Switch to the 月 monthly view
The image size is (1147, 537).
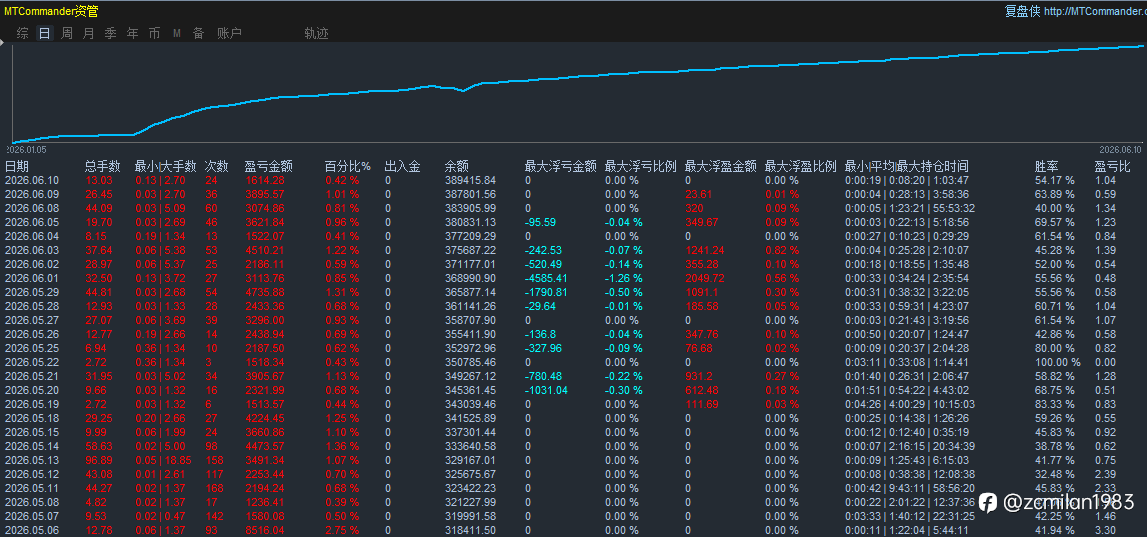[x=89, y=33]
